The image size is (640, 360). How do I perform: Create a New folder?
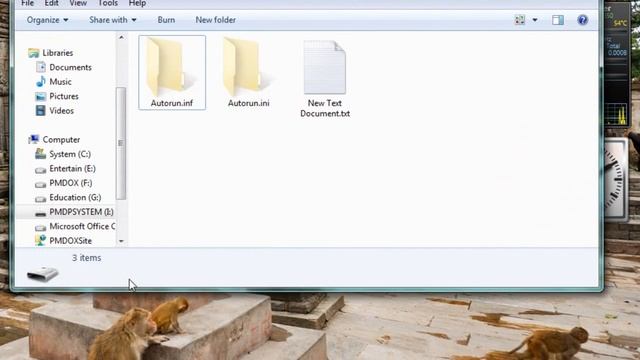(x=216, y=20)
